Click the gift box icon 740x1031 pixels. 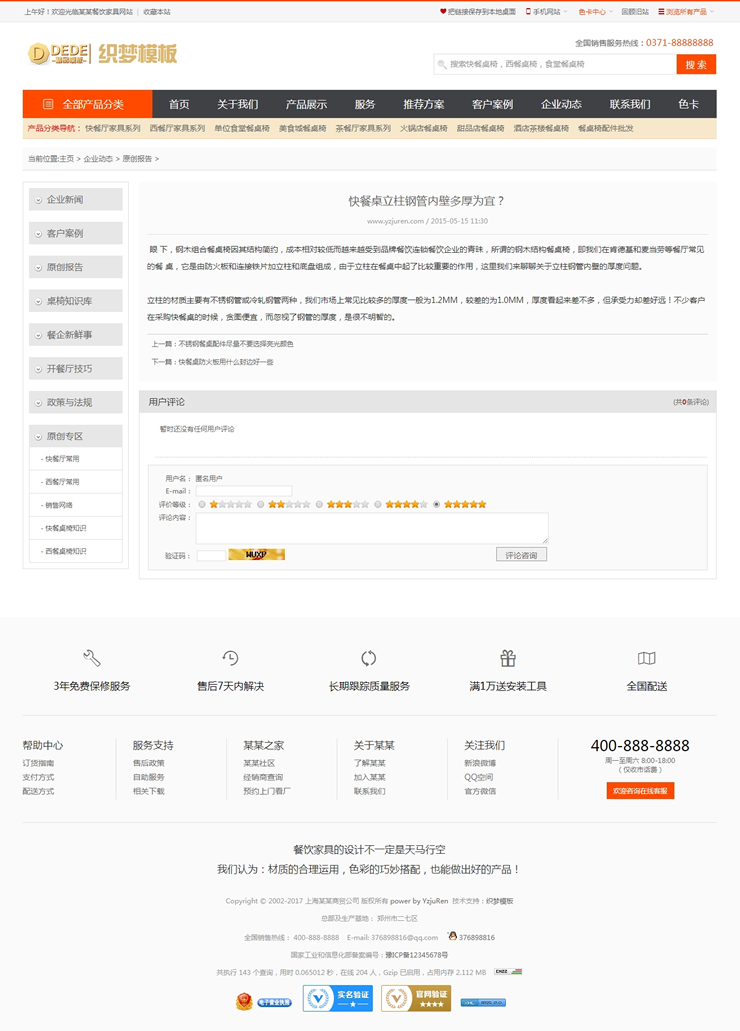coord(508,658)
